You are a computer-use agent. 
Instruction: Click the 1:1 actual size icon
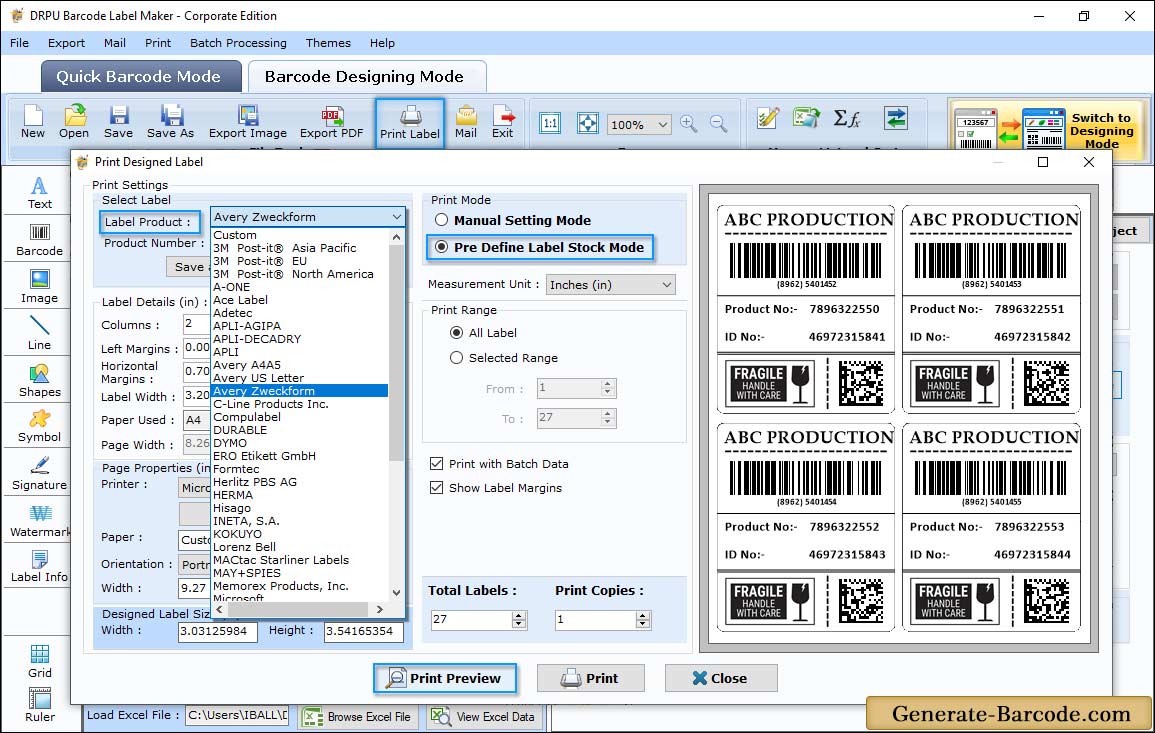click(x=550, y=123)
